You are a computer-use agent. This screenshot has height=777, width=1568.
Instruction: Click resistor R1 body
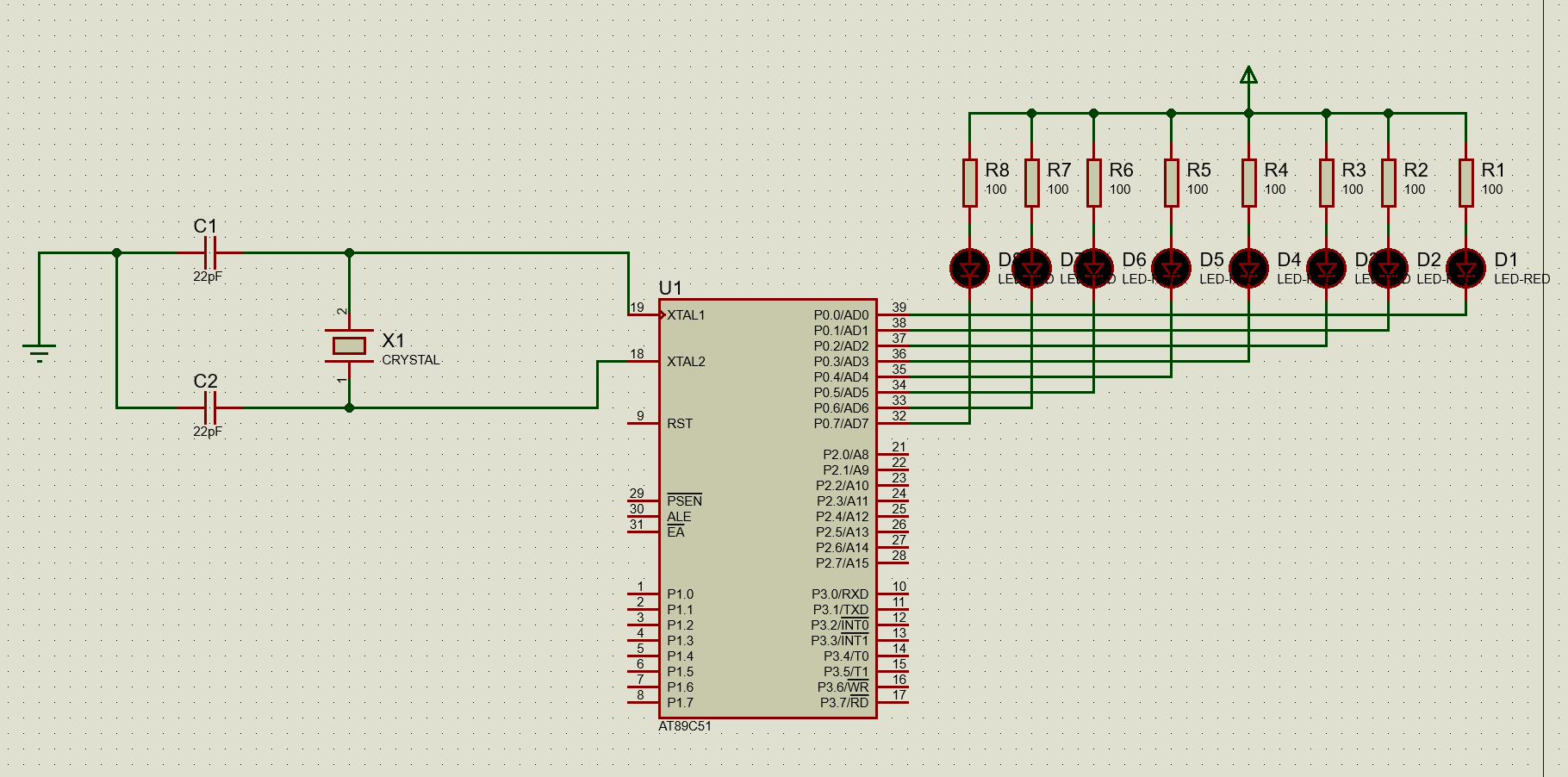pos(1465,183)
